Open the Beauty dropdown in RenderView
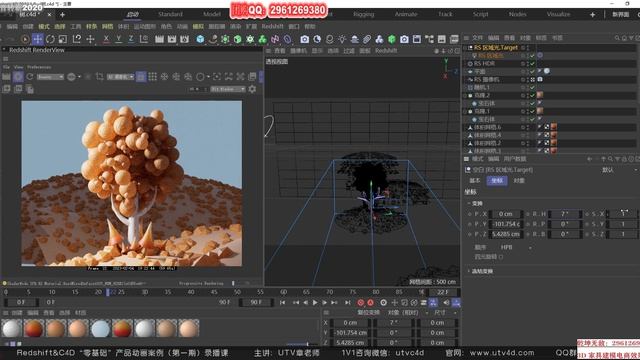The width and height of the screenshot is (640, 360). (50, 77)
